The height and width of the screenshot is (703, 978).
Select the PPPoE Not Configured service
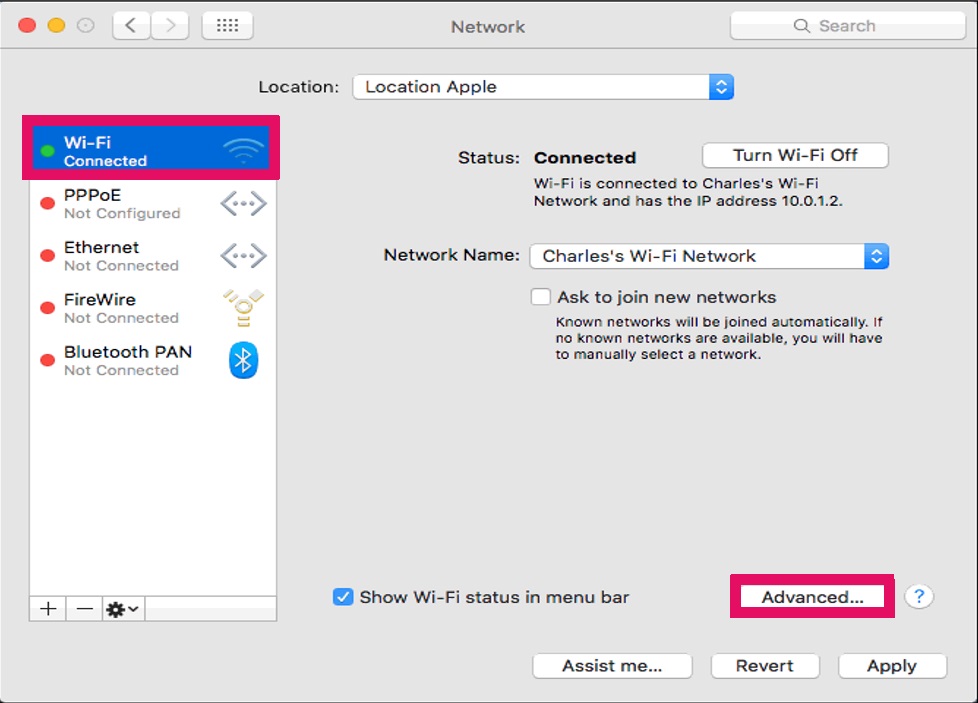pos(153,203)
